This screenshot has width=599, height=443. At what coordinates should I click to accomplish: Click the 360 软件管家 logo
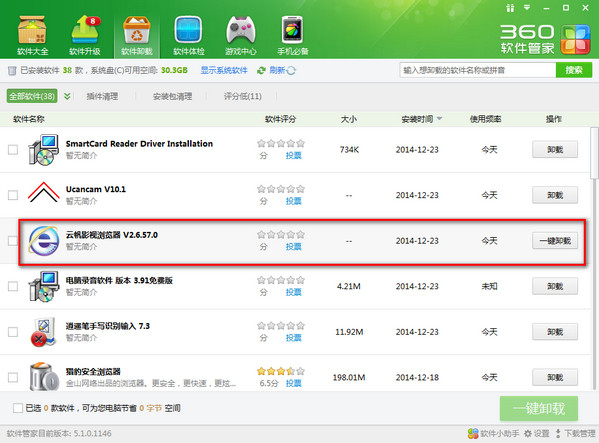pos(546,39)
